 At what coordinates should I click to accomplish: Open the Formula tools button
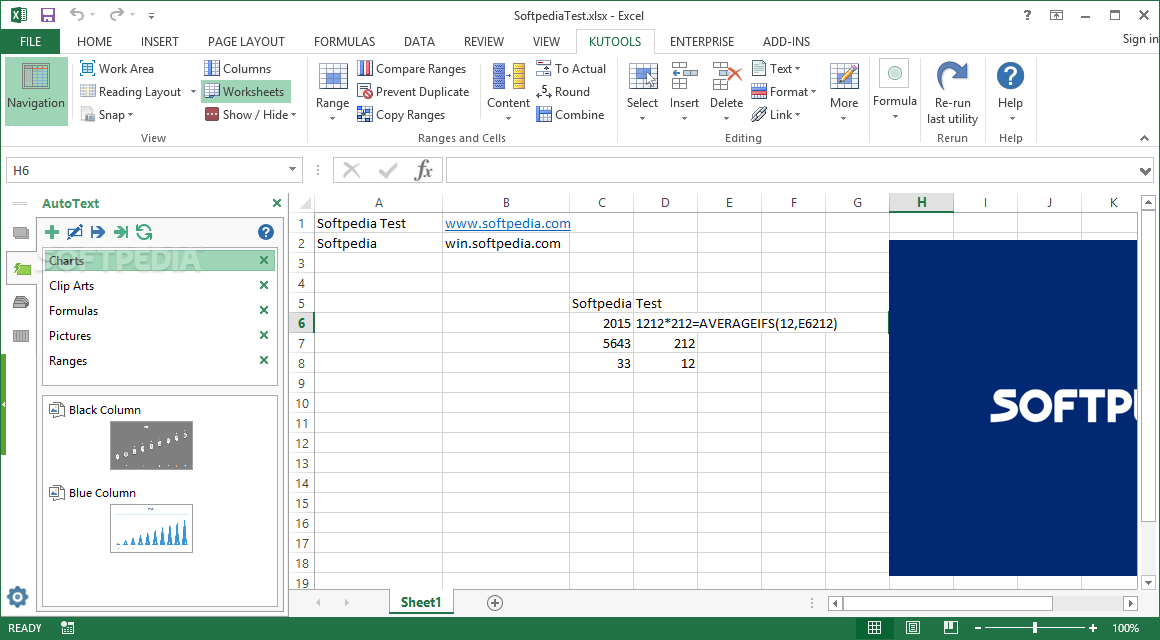click(x=894, y=91)
